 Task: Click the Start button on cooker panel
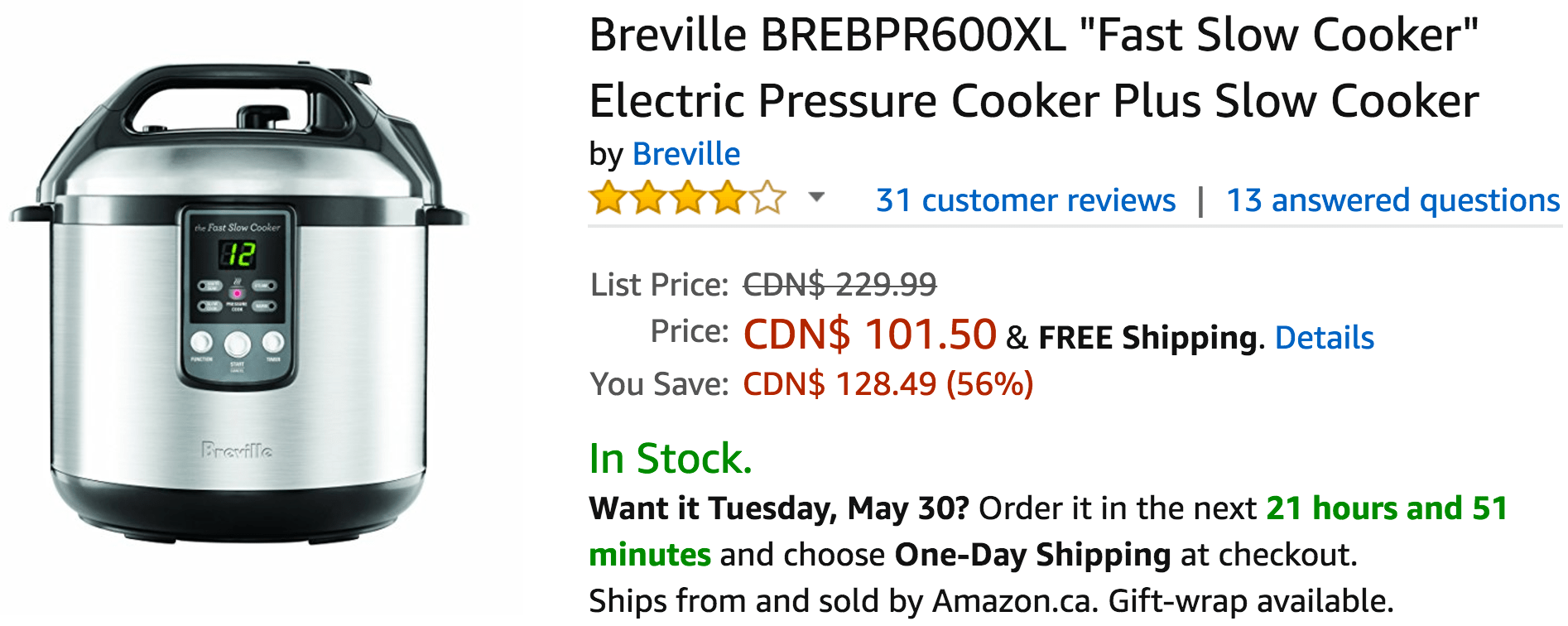(238, 343)
